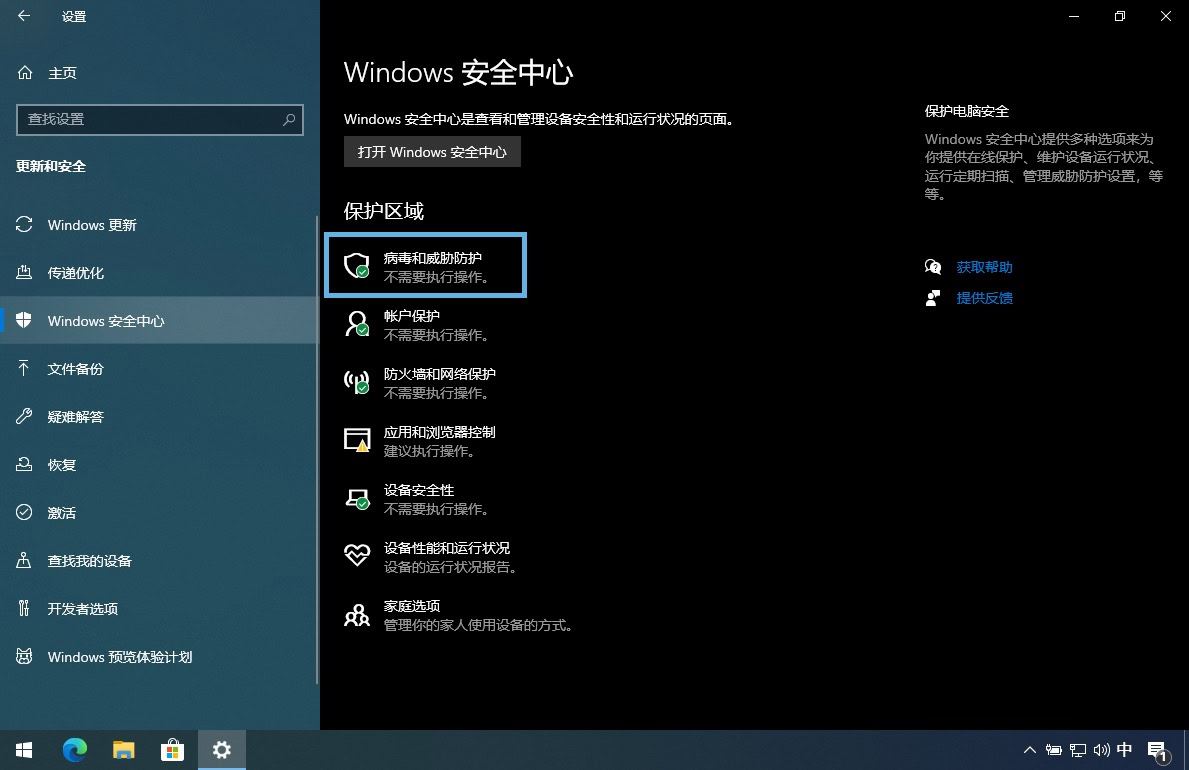The width and height of the screenshot is (1189, 770).
Task: Click the 文件备份 upload arrow icon
Action: (x=24, y=369)
